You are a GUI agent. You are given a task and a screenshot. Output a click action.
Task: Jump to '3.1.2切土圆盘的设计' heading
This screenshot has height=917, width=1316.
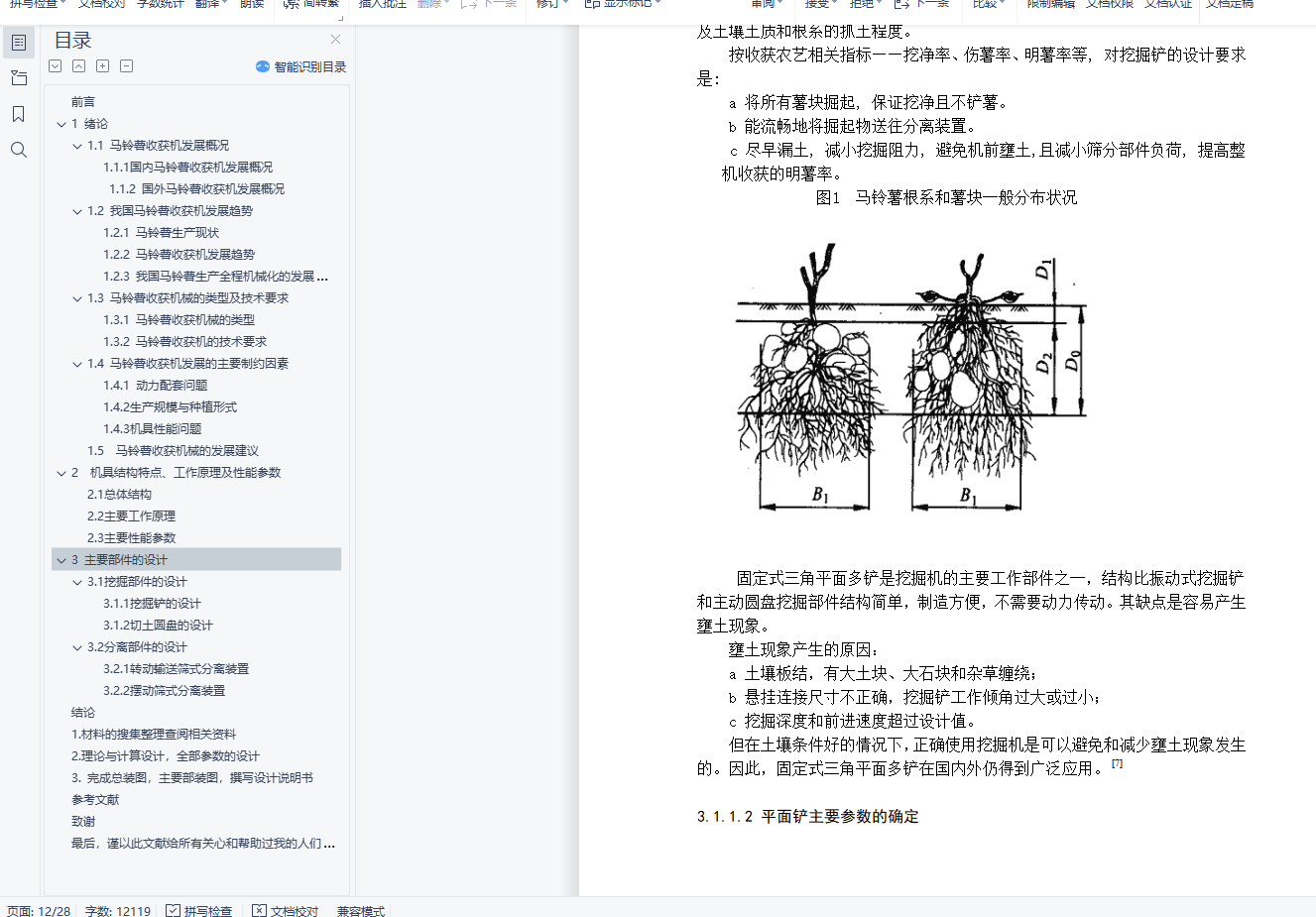[158, 626]
